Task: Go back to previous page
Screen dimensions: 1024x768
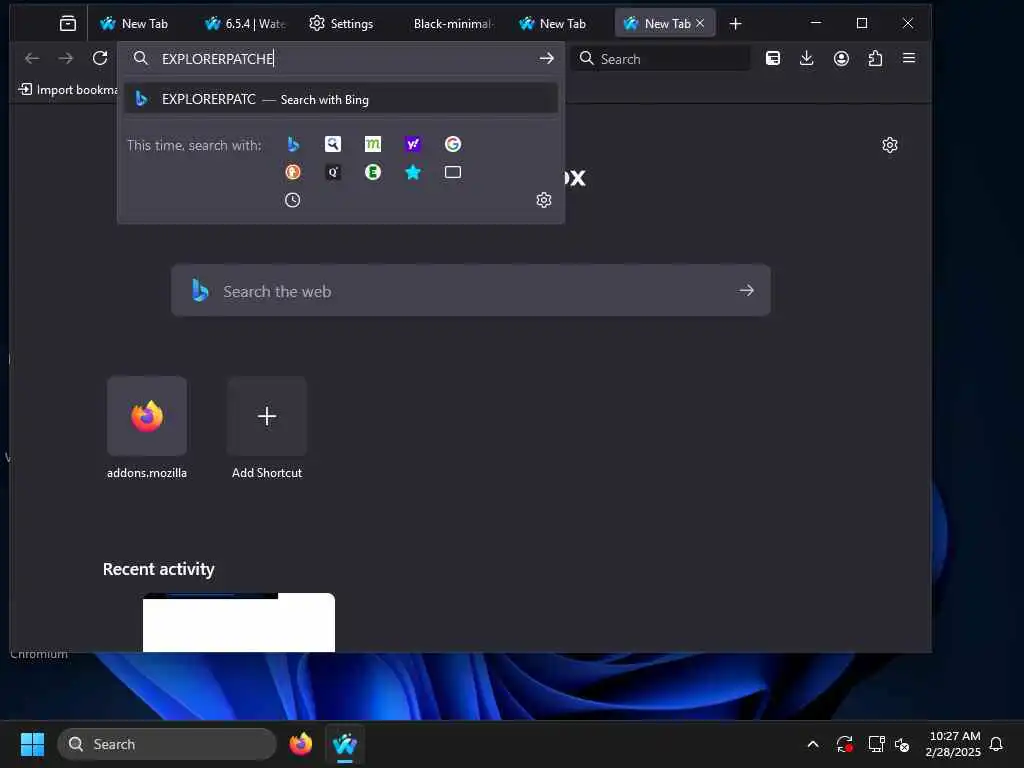Action: coord(32,59)
